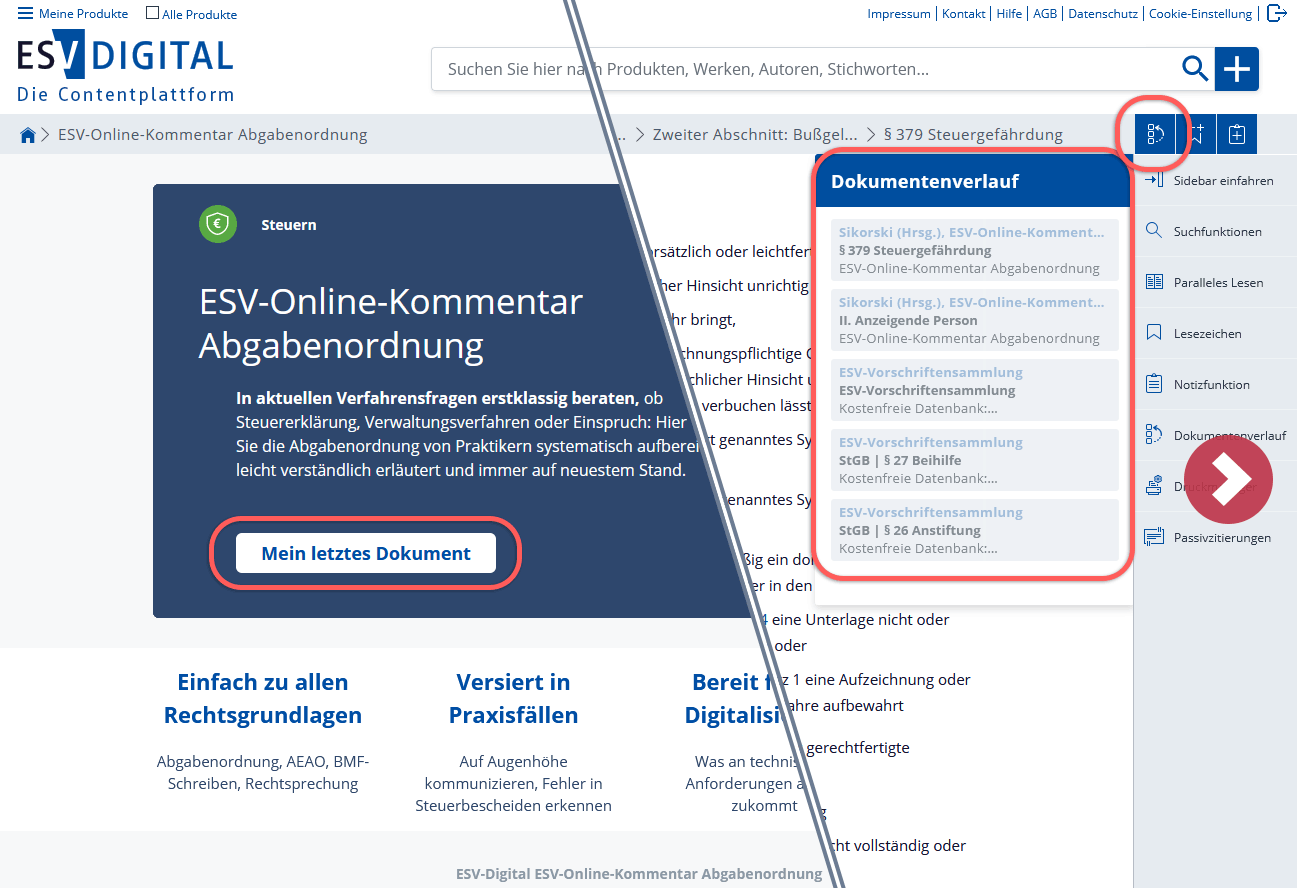Click the green euro shield Steuern icon

[x=217, y=224]
